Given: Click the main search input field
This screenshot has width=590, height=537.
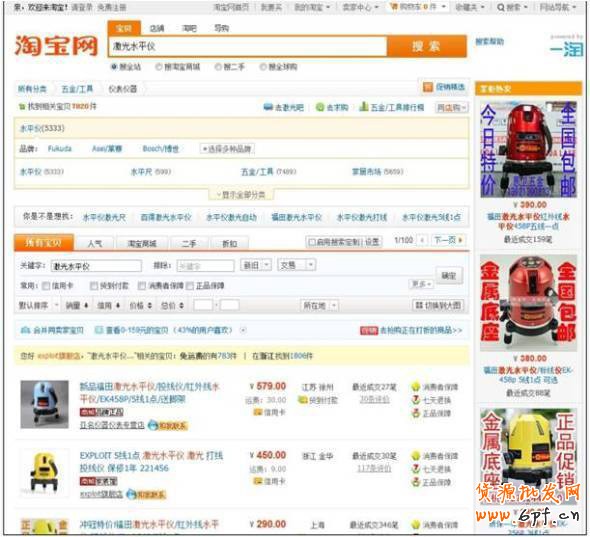Looking at the screenshot, I should click(248, 47).
